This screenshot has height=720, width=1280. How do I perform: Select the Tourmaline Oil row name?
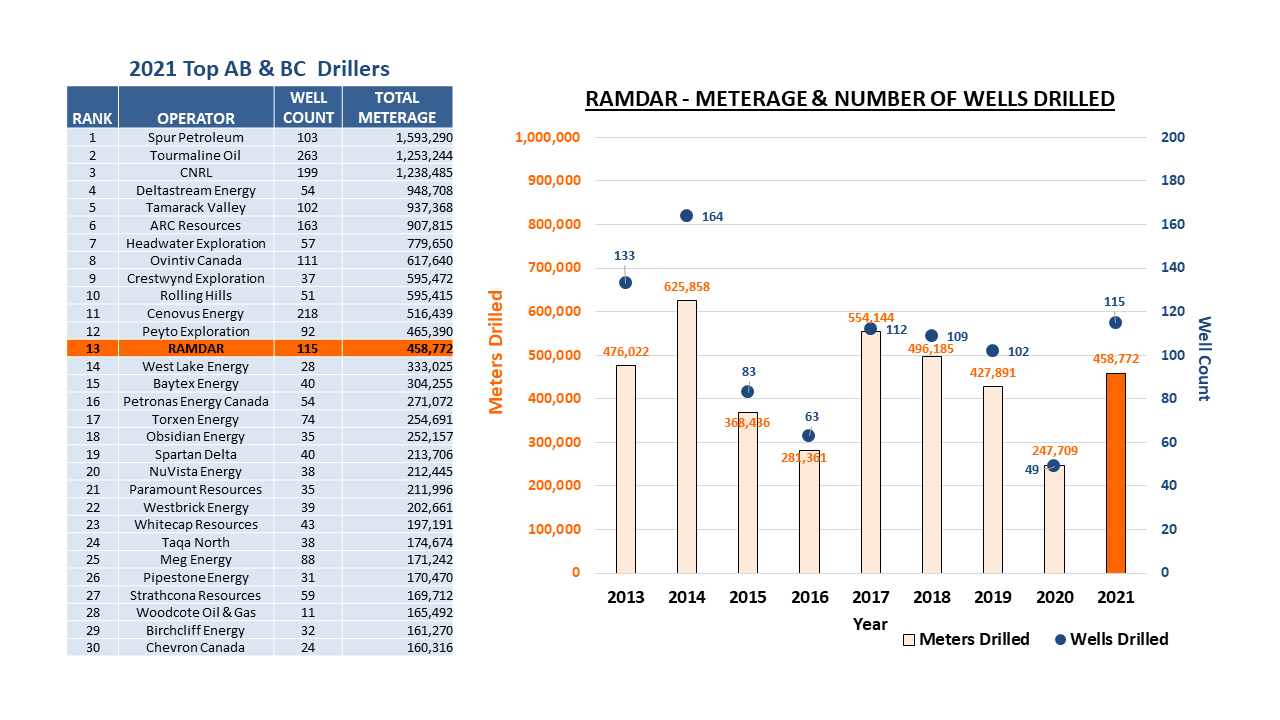tap(196, 155)
